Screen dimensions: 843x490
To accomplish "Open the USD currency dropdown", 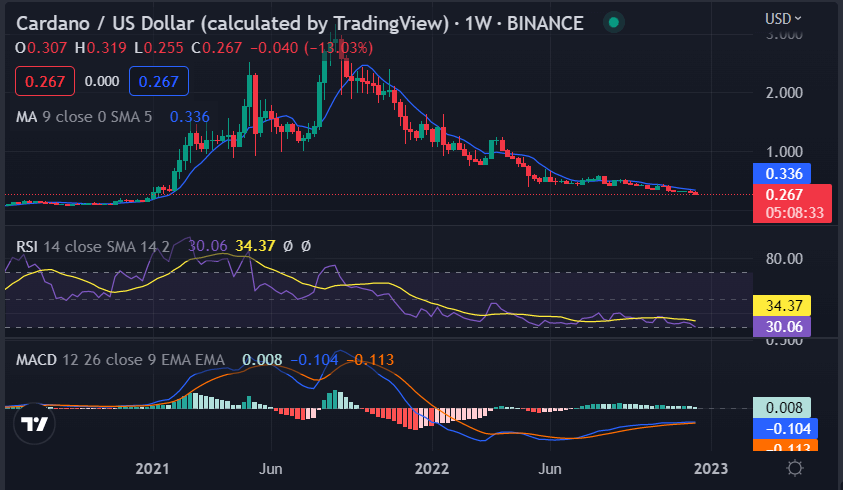I will coord(783,19).
